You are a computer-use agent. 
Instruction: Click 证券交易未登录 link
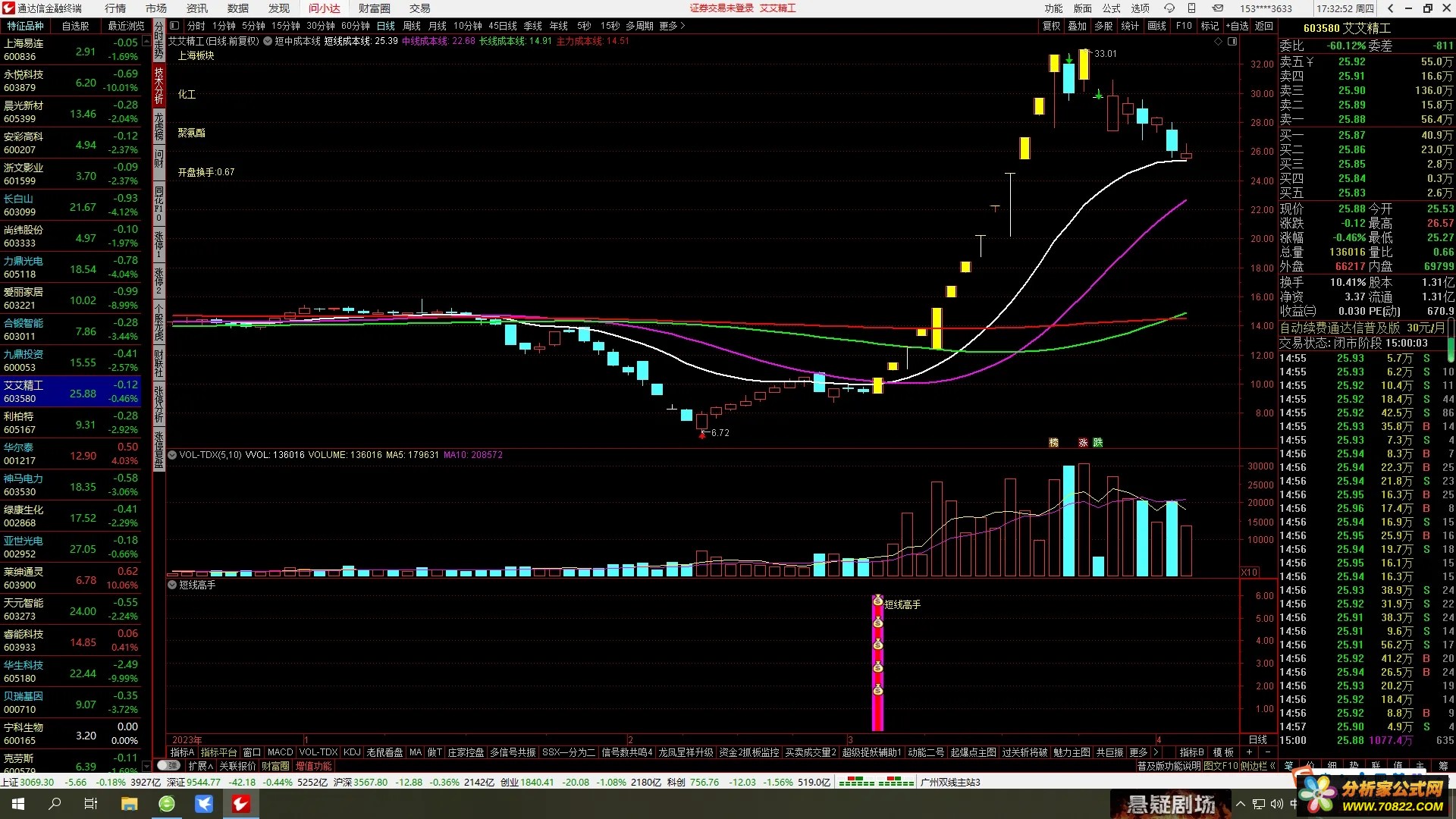(722, 8)
